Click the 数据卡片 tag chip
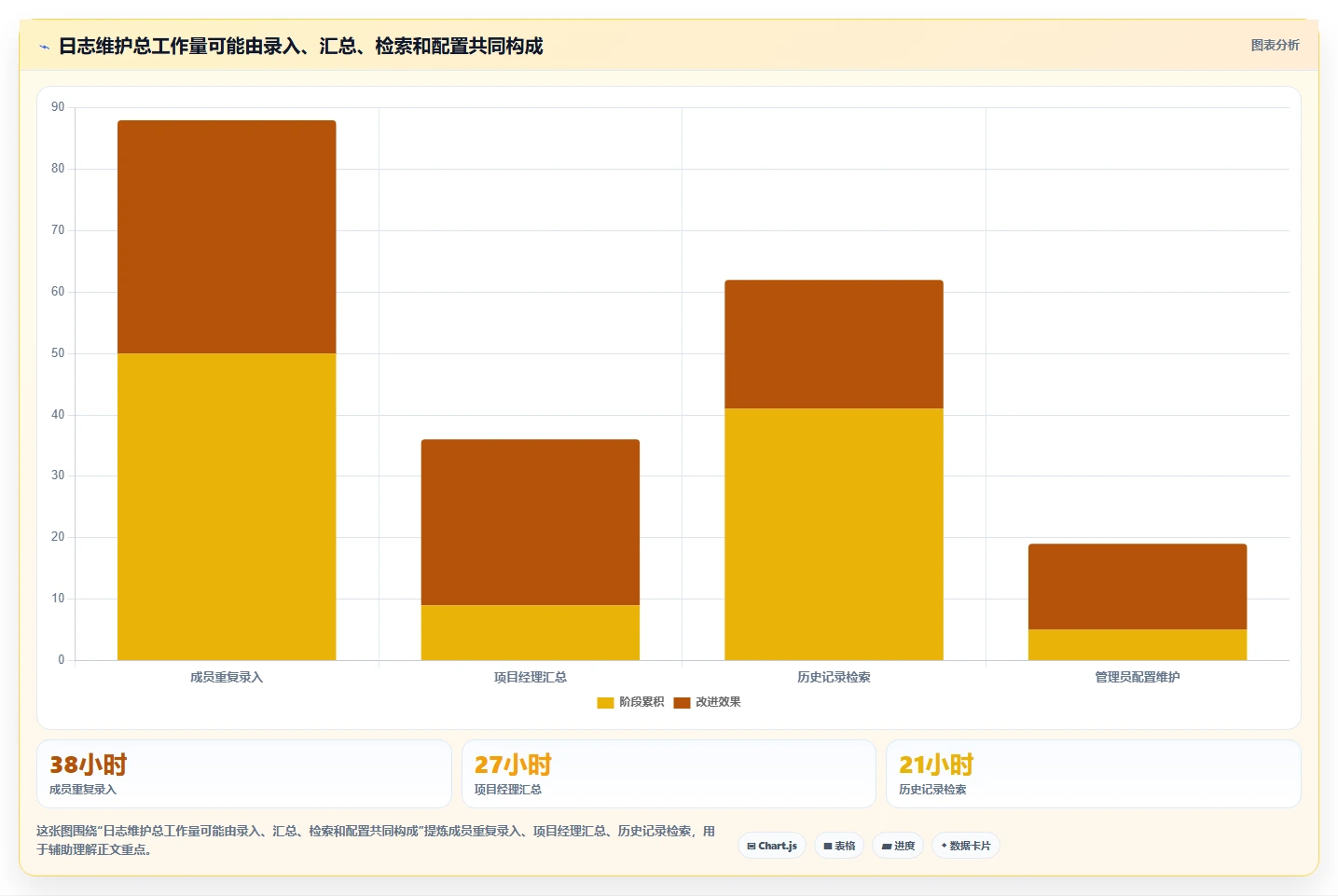The image size is (1338, 896). tap(966, 846)
